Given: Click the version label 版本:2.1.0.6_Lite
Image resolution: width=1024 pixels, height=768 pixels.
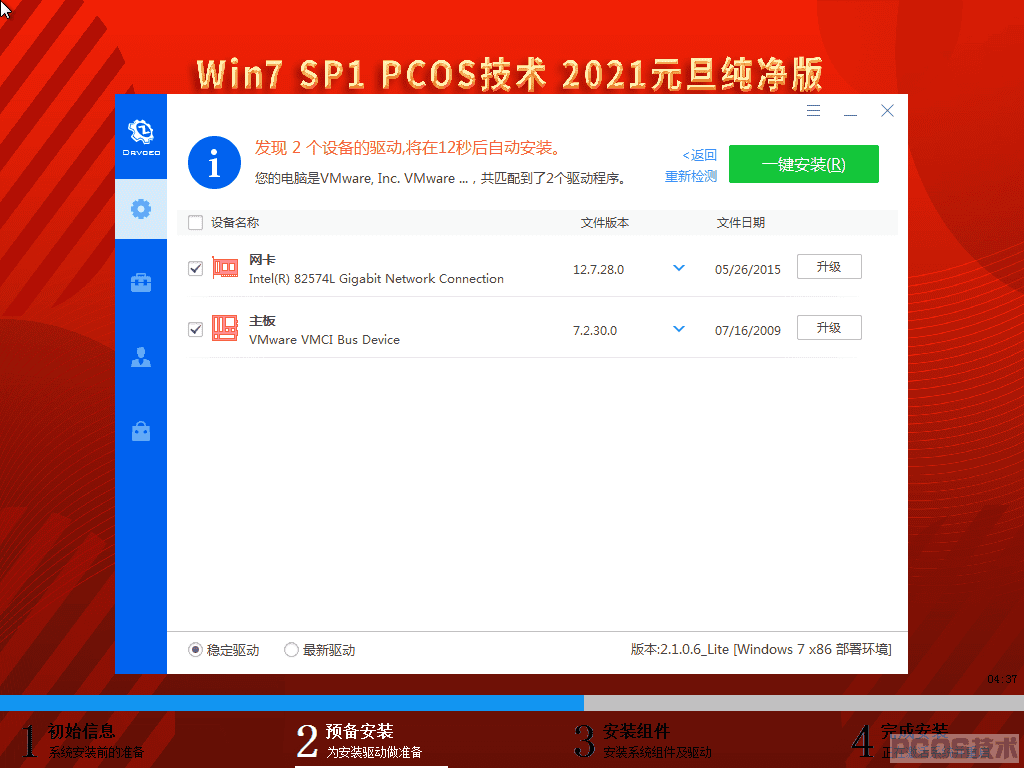Looking at the screenshot, I should click(679, 649).
